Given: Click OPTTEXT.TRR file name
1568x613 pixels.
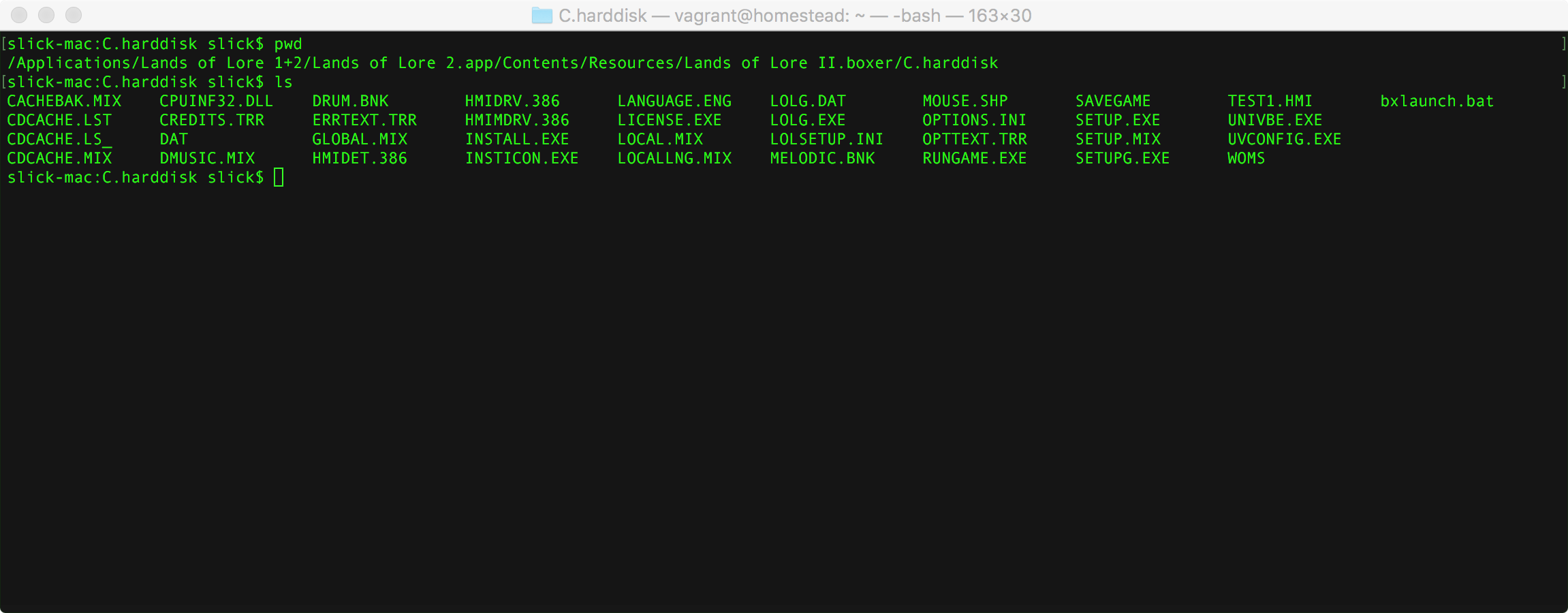Looking at the screenshot, I should (x=975, y=140).
